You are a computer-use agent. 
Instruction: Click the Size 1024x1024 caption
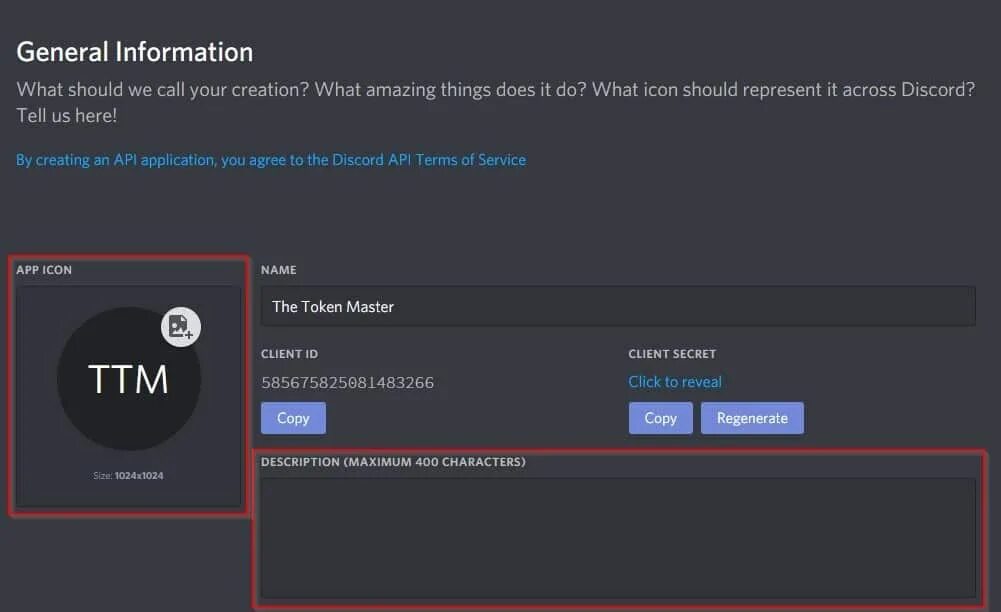pos(128,476)
